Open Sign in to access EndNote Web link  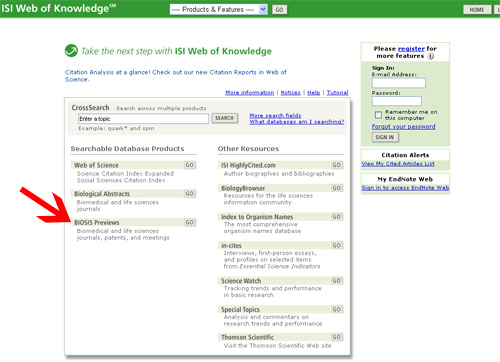tap(405, 188)
